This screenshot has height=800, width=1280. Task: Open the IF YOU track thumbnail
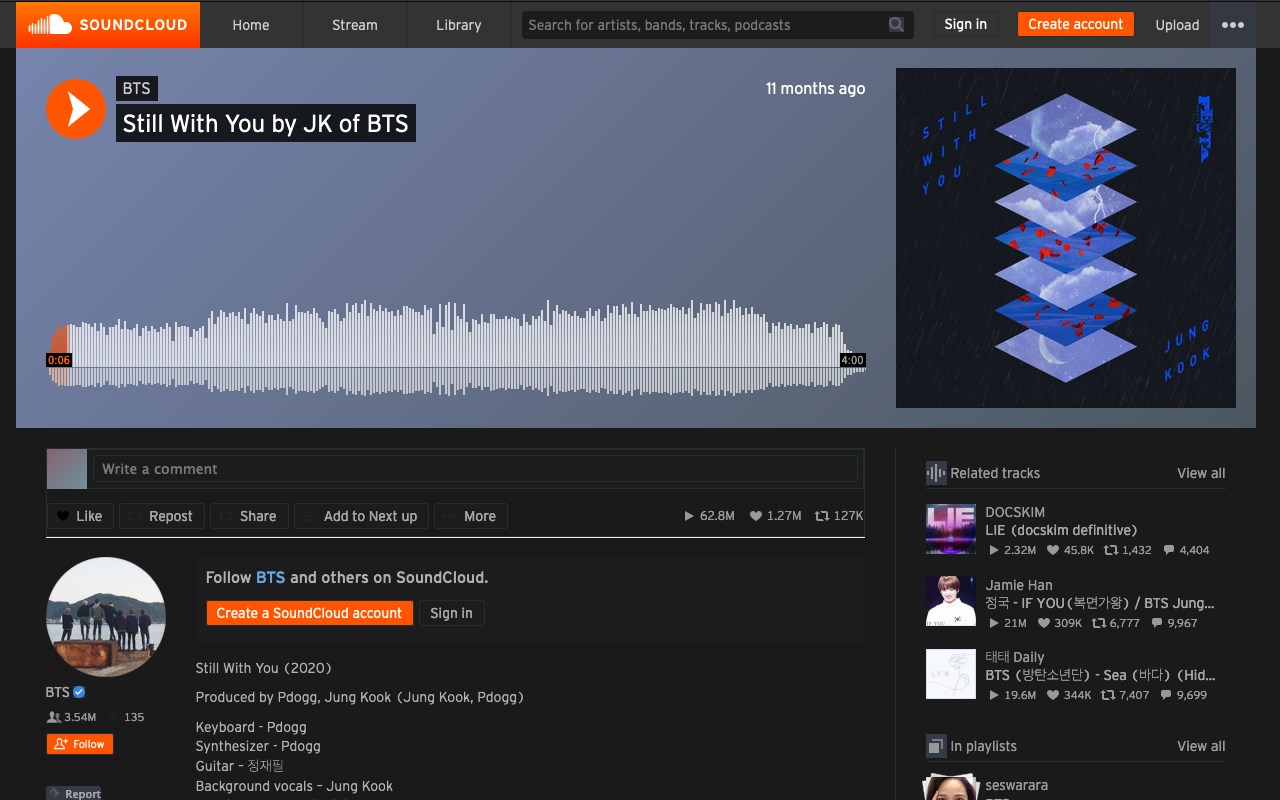pos(951,601)
